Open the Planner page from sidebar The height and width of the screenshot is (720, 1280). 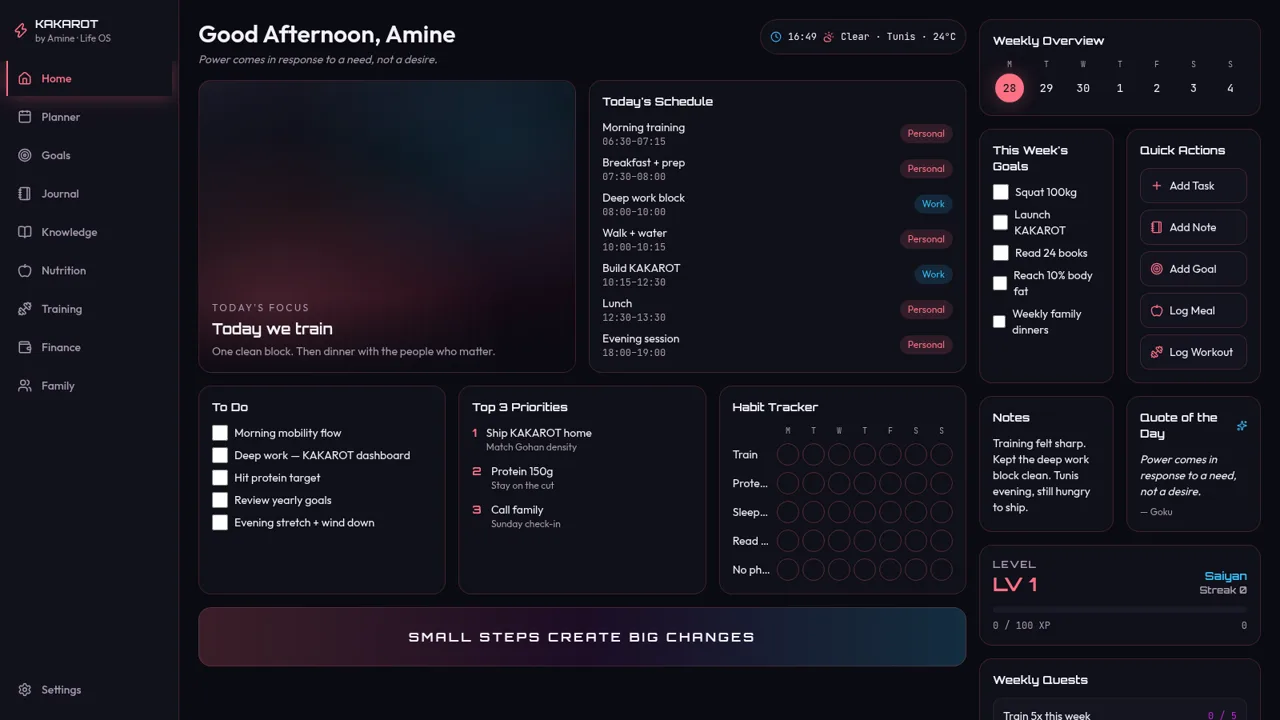click(x=90, y=117)
